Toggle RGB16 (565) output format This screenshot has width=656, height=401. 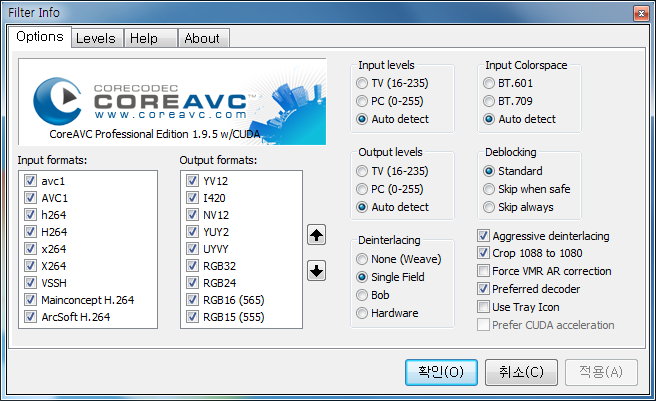(192, 300)
